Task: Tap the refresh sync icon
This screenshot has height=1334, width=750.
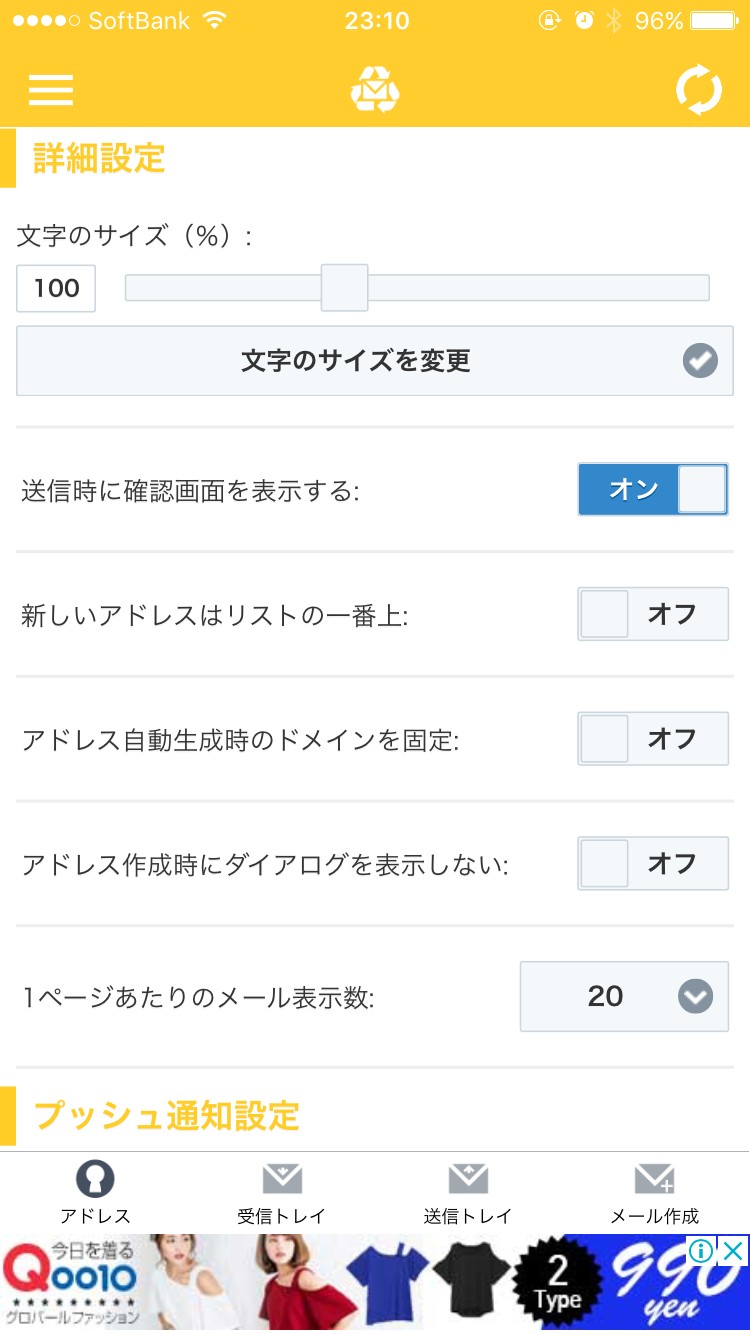Action: [x=698, y=90]
